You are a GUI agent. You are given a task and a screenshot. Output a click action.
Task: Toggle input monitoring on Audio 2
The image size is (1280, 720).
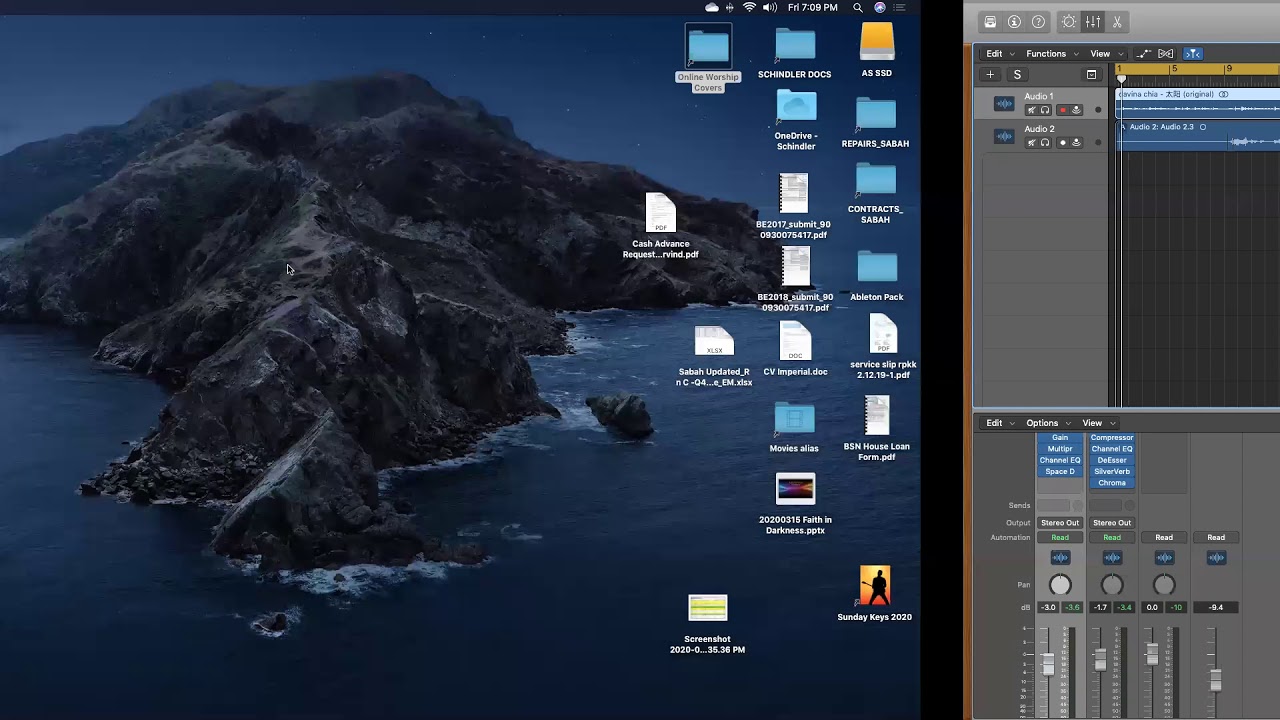click(1076, 143)
